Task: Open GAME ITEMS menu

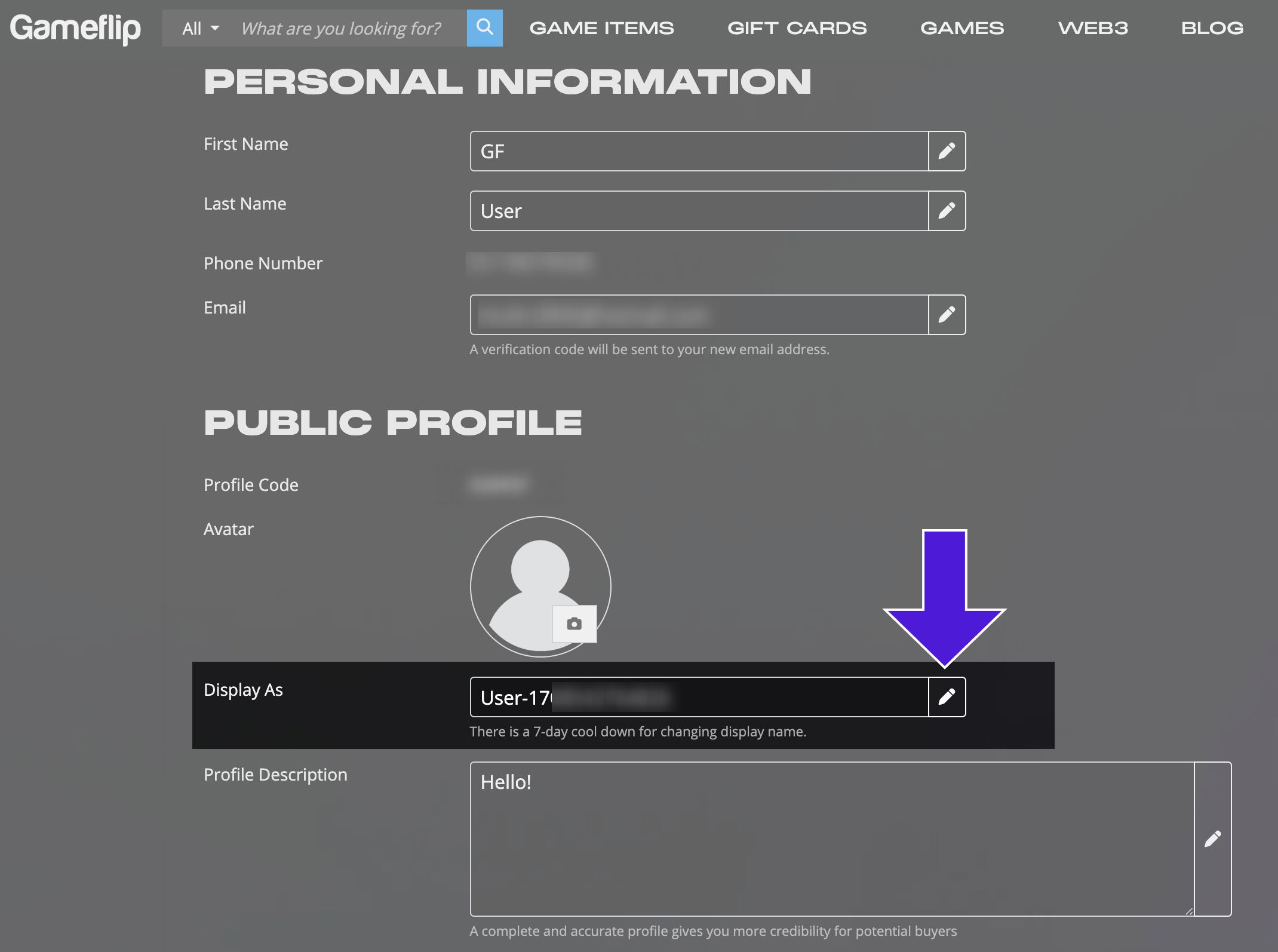Action: [x=601, y=28]
